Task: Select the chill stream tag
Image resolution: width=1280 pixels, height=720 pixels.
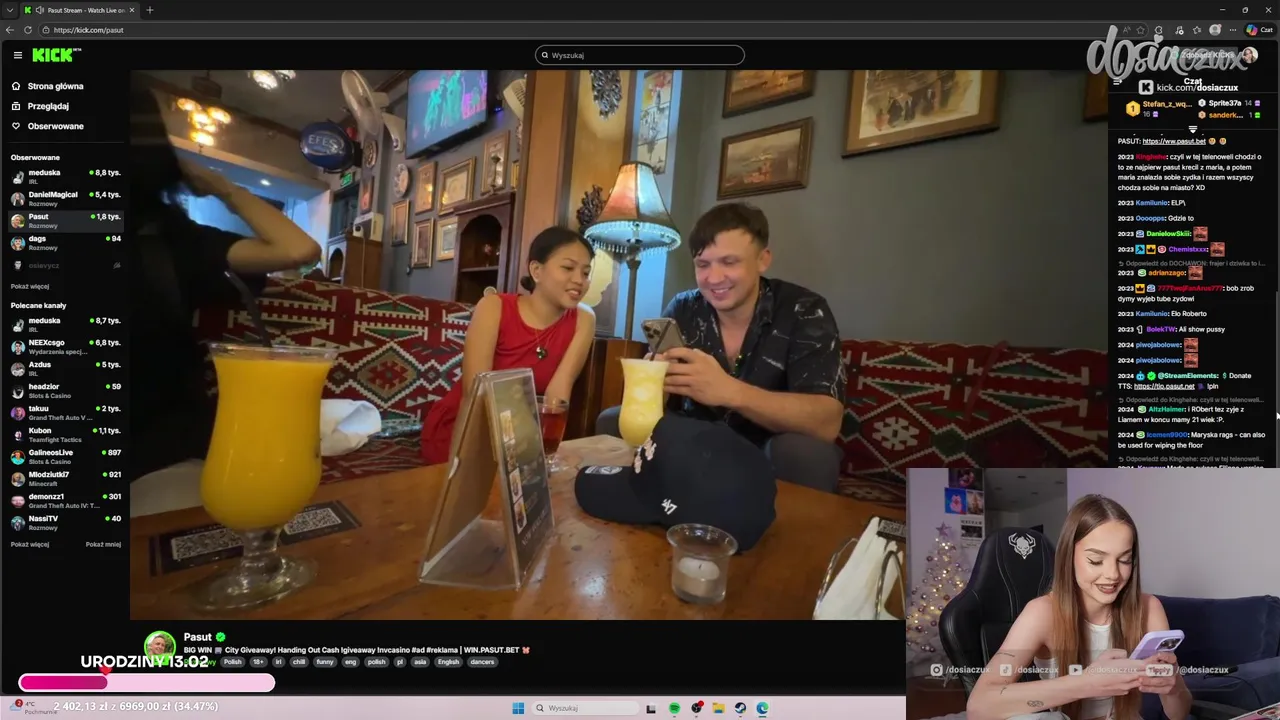Action: click(298, 662)
